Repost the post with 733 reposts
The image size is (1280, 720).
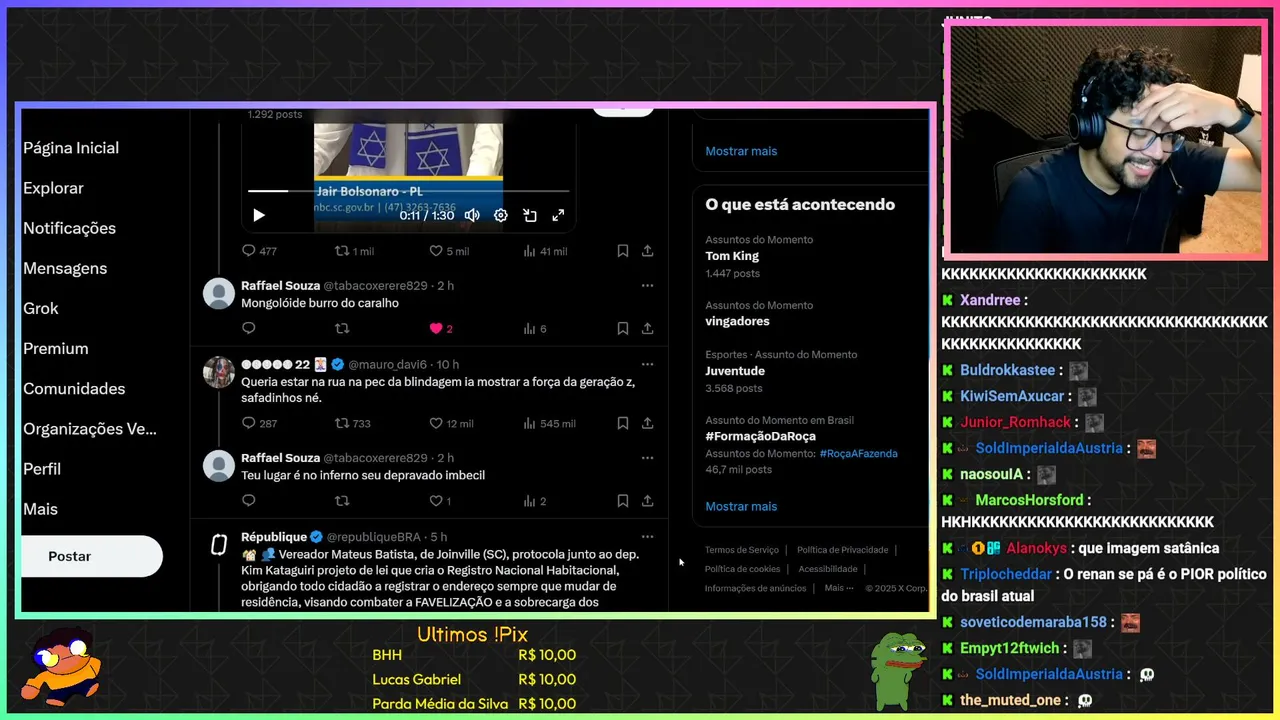(352, 423)
